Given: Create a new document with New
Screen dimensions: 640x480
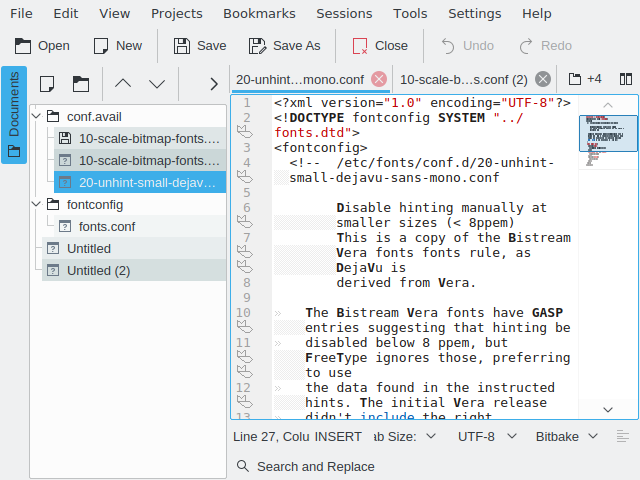Looking at the screenshot, I should (118, 46).
